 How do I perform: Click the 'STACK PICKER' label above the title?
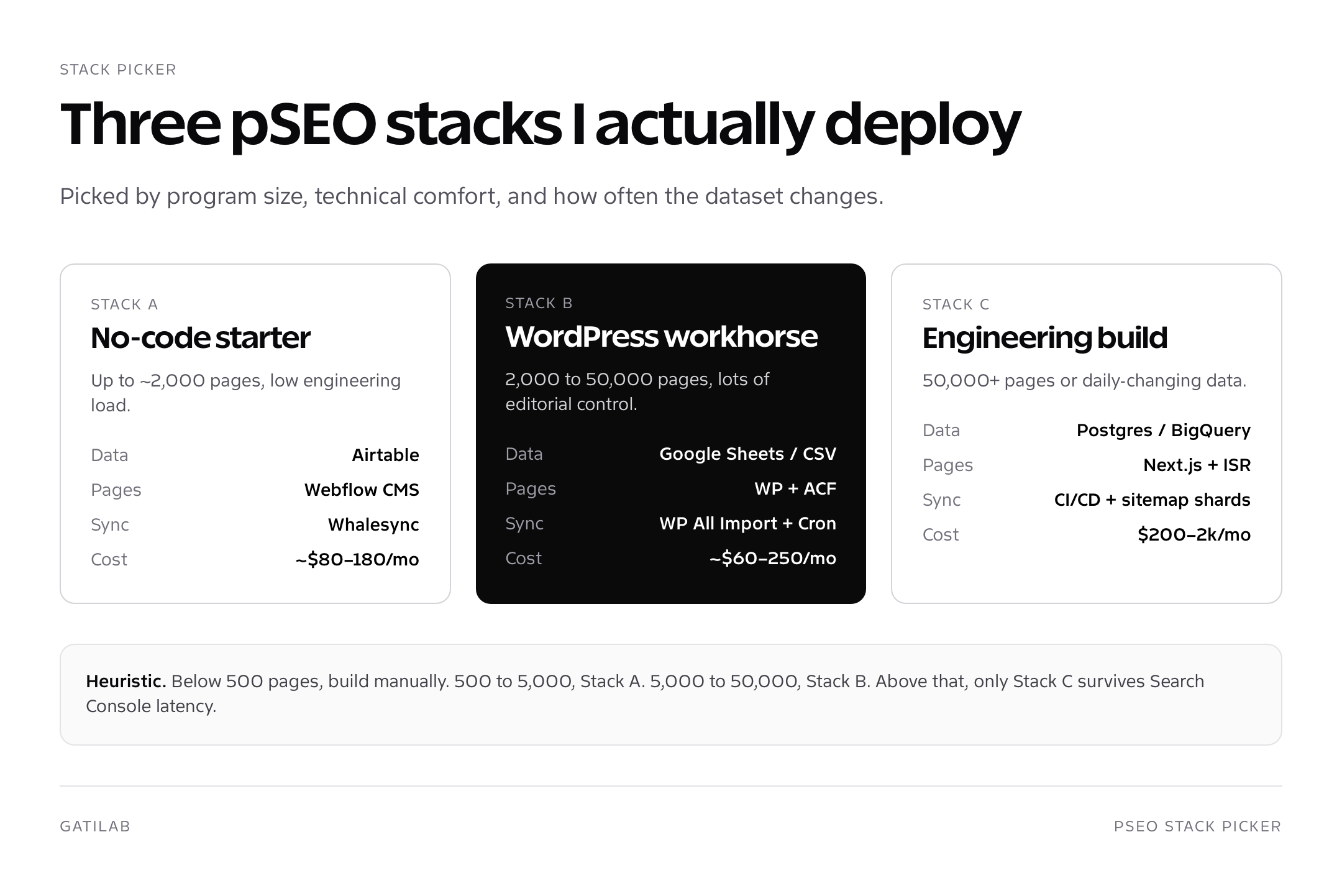click(118, 70)
